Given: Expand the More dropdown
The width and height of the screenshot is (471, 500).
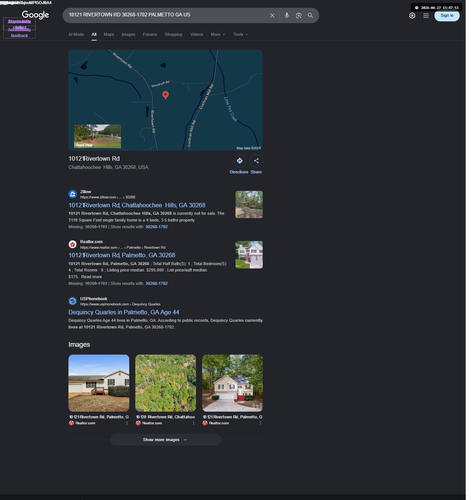Looking at the screenshot, I should pos(218,34).
